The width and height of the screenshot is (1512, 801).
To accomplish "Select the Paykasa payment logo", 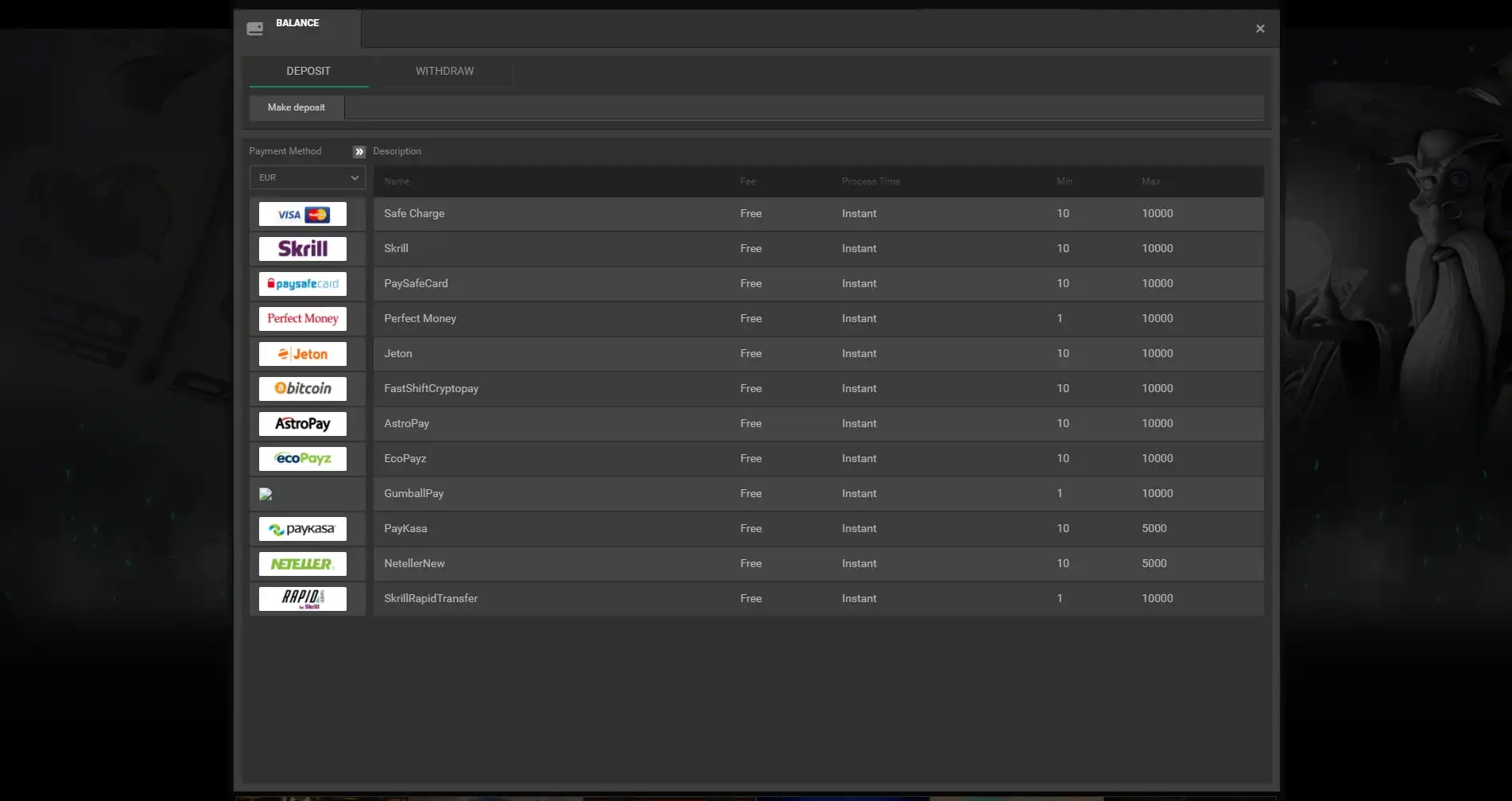I will (302, 529).
